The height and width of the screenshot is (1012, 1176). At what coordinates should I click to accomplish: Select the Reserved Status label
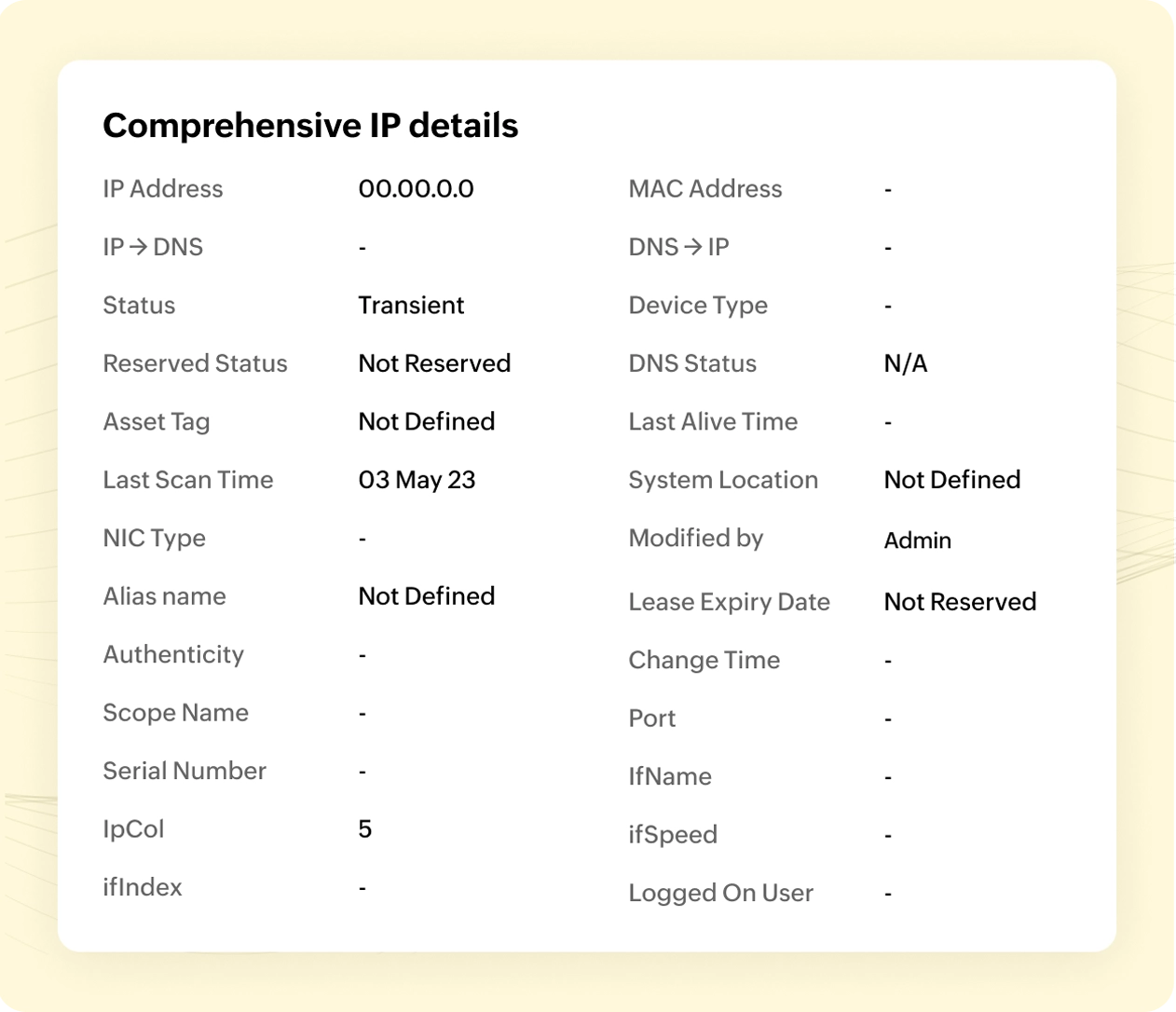point(195,363)
